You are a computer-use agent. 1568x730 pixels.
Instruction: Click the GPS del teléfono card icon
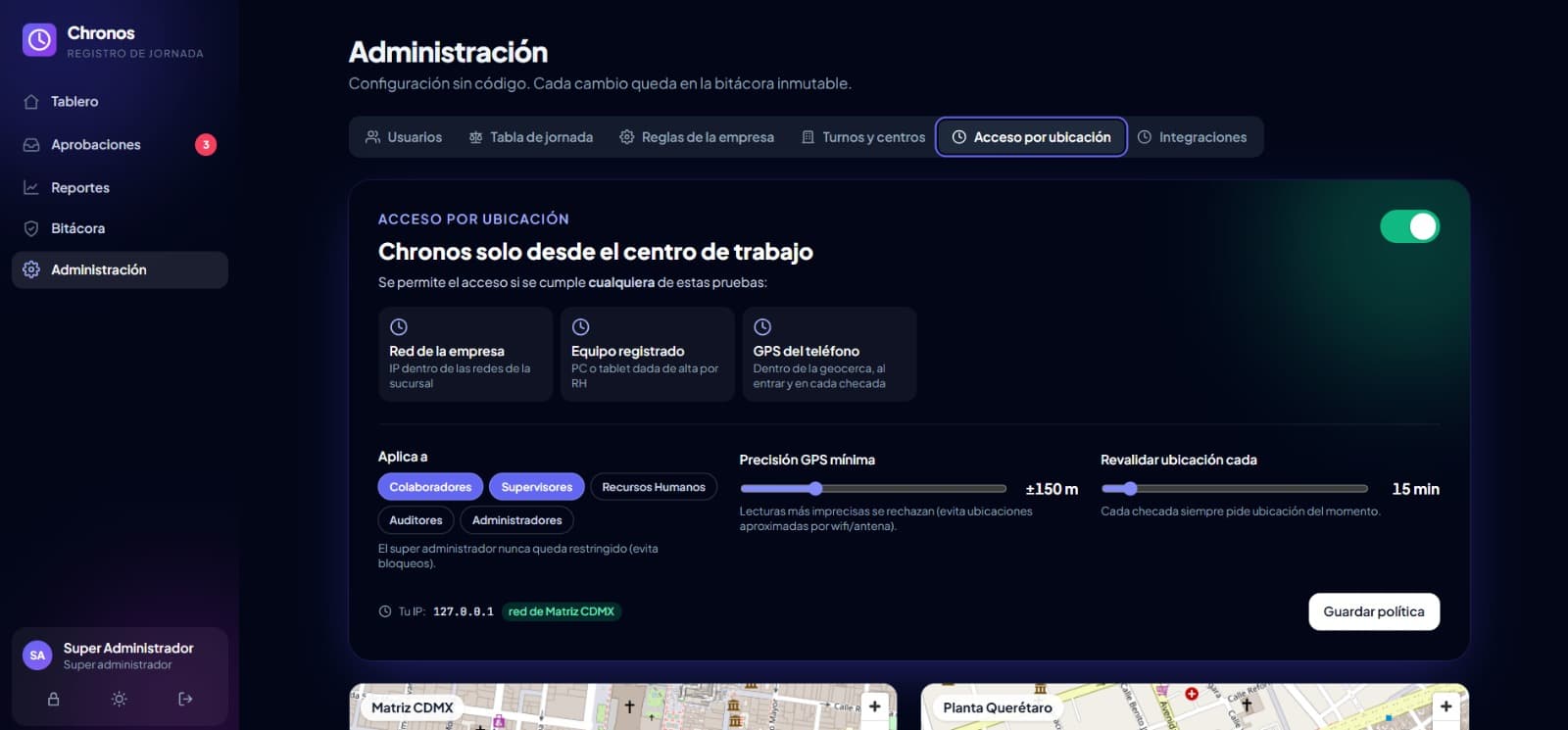(x=762, y=327)
